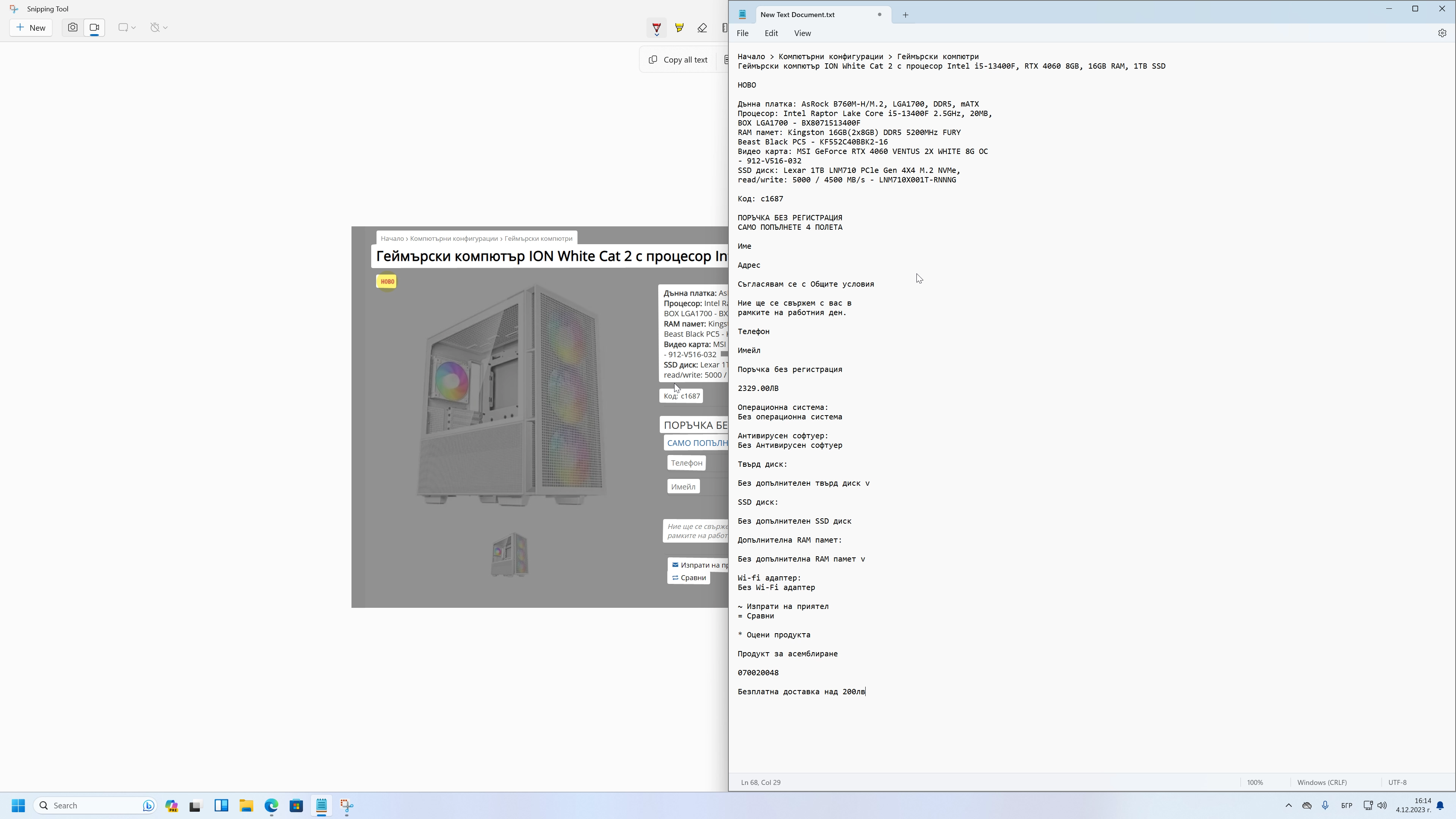Screen dimensions: 1456x819
Task: Click the 'Безплатна доставка над 200лв' line
Action: (802, 692)
